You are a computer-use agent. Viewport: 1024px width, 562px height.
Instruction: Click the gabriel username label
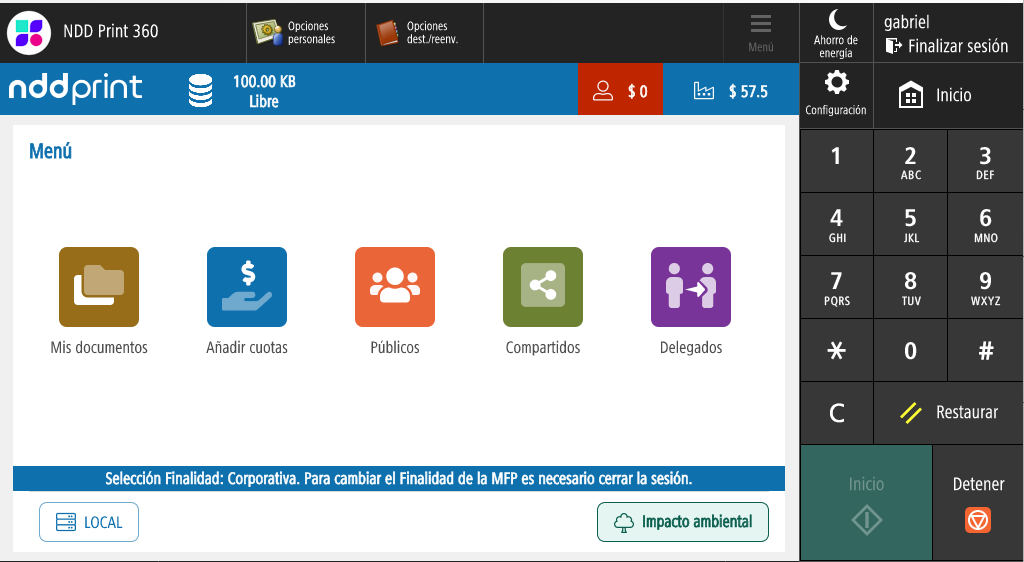pyautogui.click(x=906, y=22)
